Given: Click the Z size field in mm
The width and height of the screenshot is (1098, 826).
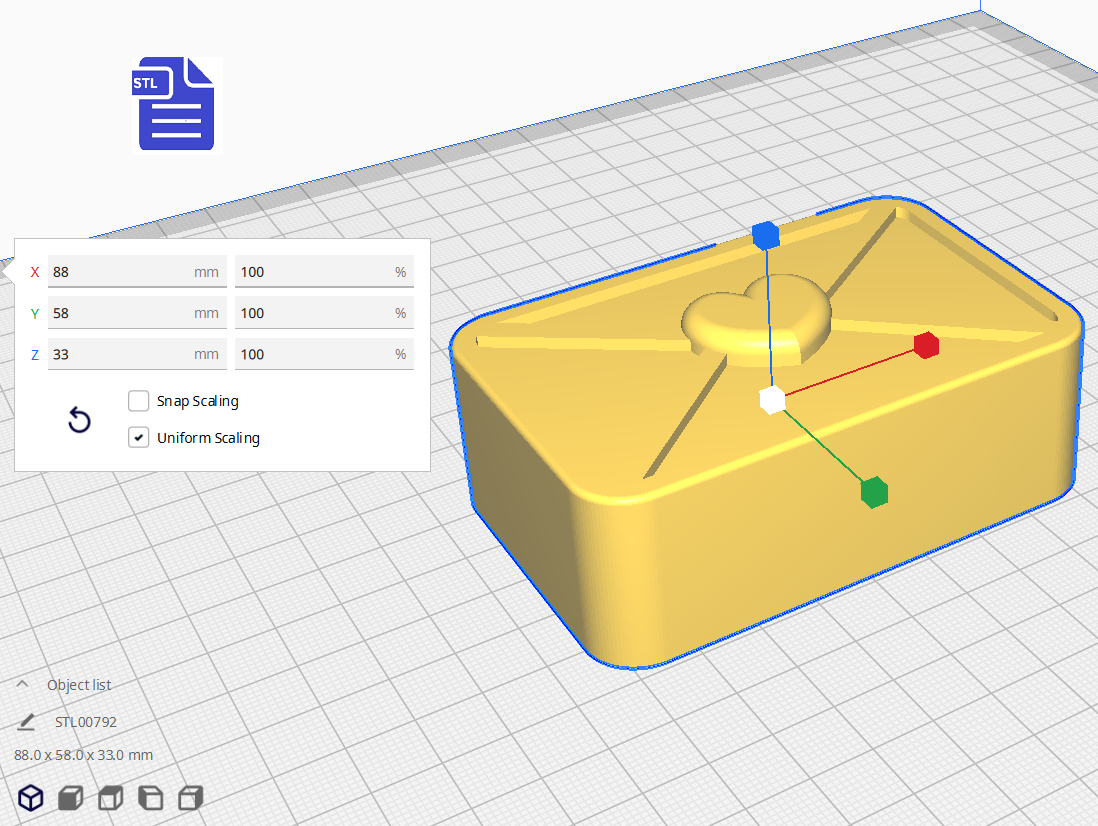Looking at the screenshot, I should click(120, 354).
